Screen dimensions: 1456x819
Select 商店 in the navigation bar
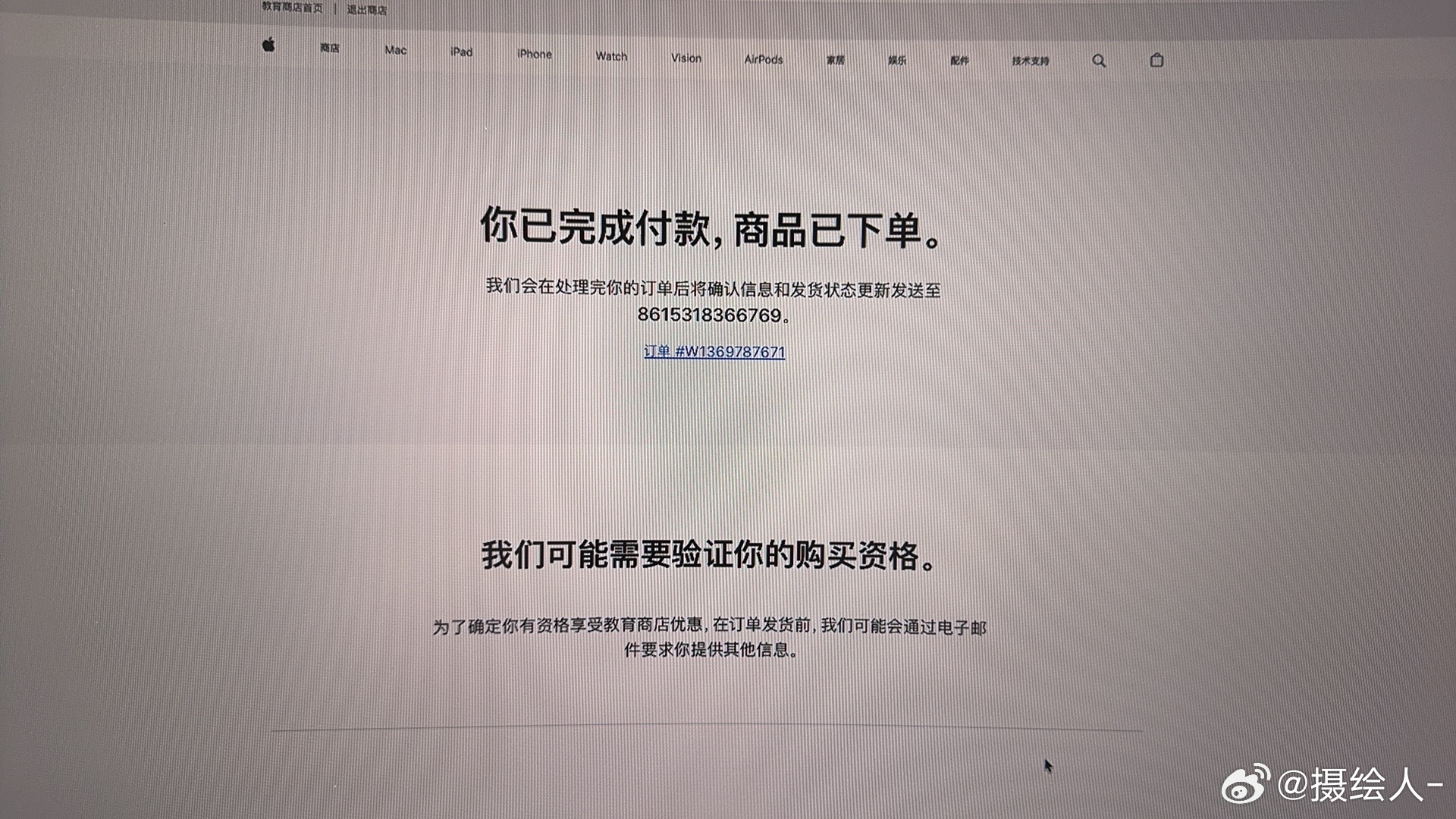[331, 49]
